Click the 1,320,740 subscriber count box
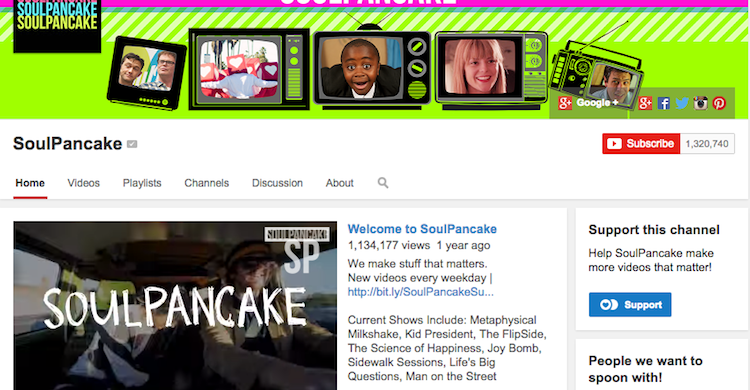The height and width of the screenshot is (390, 750). 707,144
